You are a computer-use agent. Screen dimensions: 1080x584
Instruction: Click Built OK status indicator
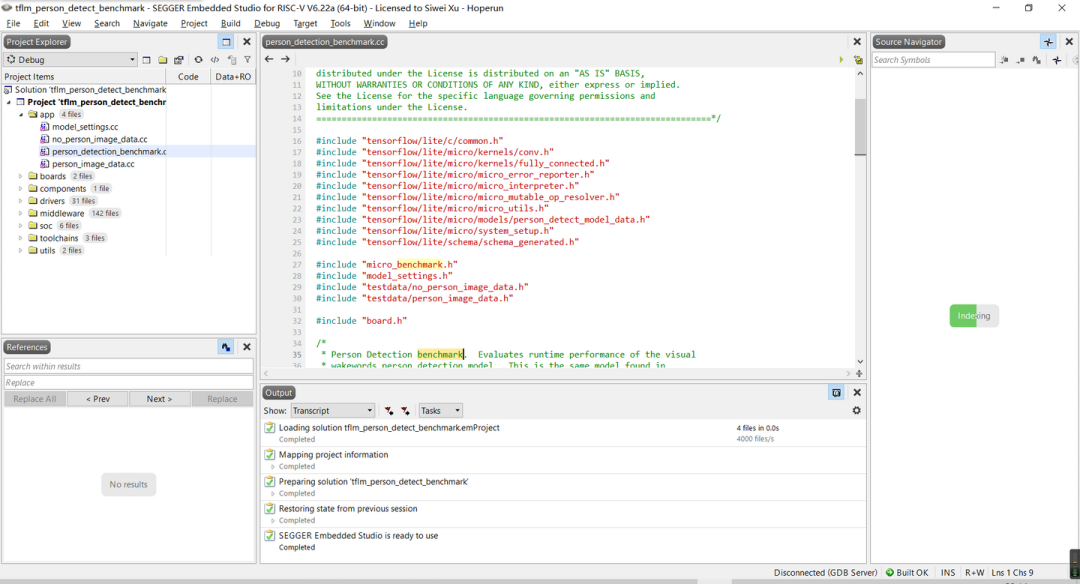pyautogui.click(x=906, y=572)
